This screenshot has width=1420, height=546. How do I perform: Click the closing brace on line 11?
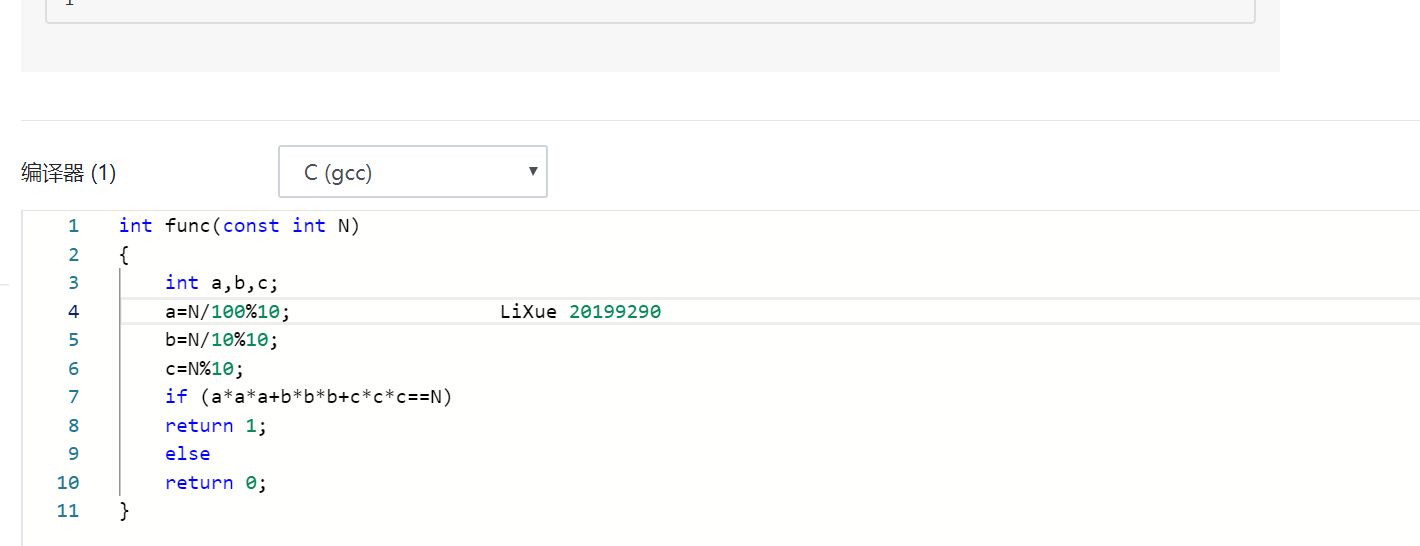tap(124, 511)
